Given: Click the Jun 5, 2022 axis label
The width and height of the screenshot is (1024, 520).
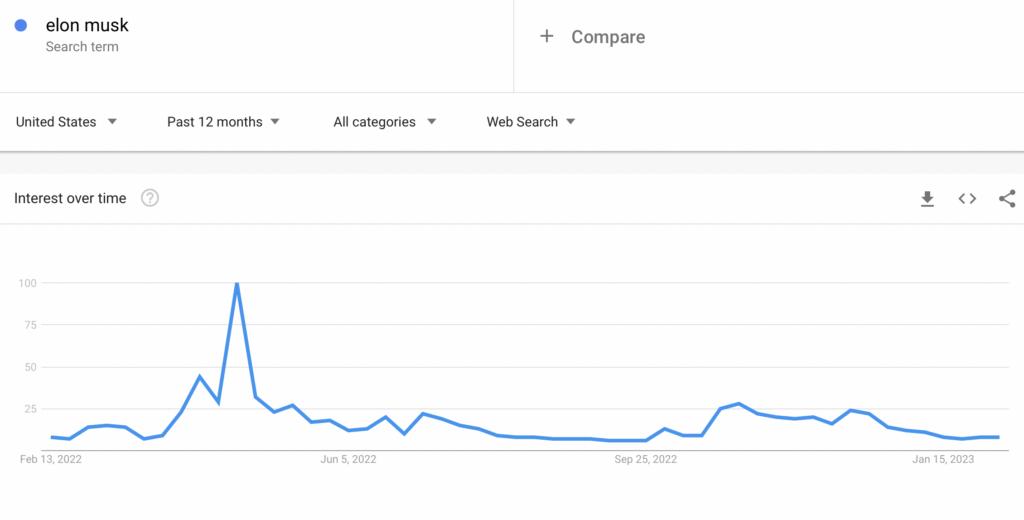Looking at the screenshot, I should pos(348,460).
